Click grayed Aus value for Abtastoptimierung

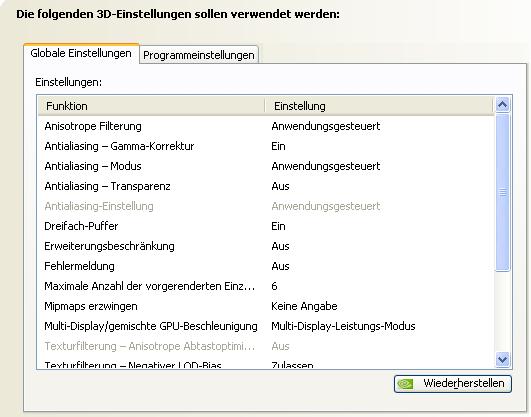280,346
